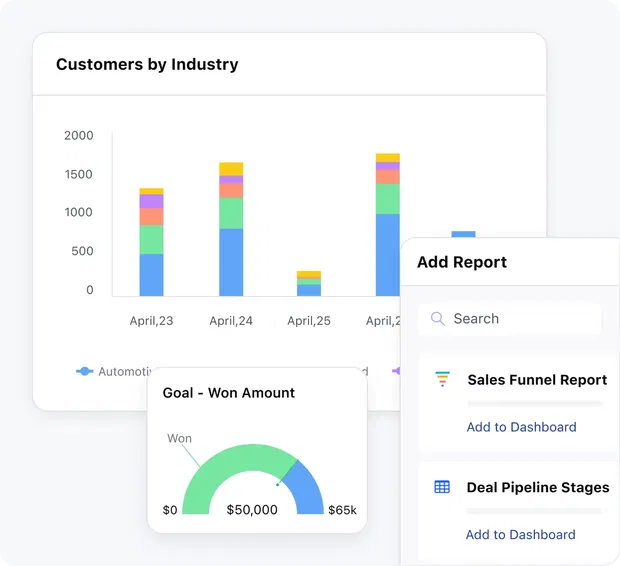The width and height of the screenshot is (620, 566).
Task: Click the Won label on the gauge
Action: coord(179,438)
